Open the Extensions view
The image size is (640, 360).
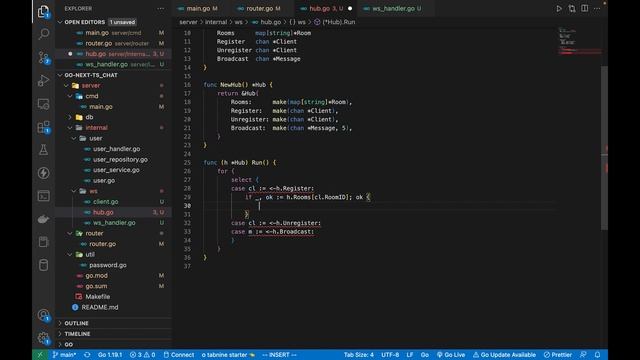pos(43,127)
